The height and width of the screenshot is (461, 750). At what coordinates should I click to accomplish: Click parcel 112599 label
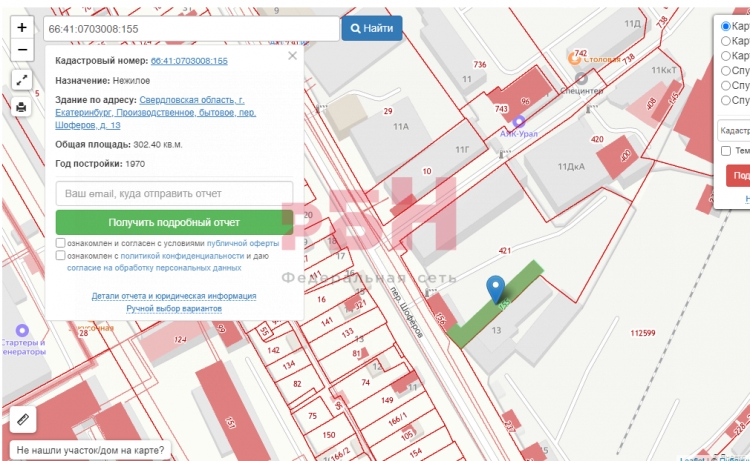click(x=642, y=333)
